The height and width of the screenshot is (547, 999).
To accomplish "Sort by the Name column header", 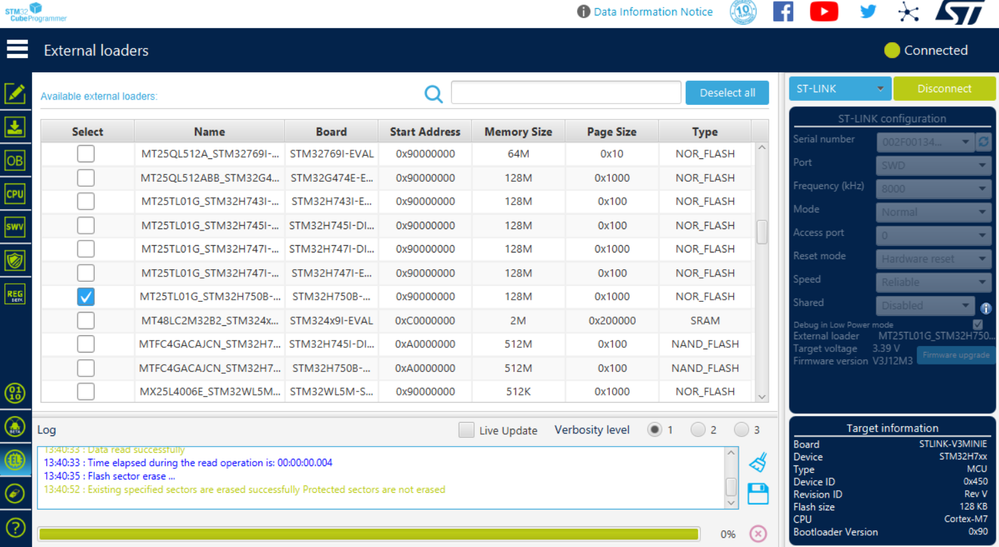I will (x=210, y=131).
